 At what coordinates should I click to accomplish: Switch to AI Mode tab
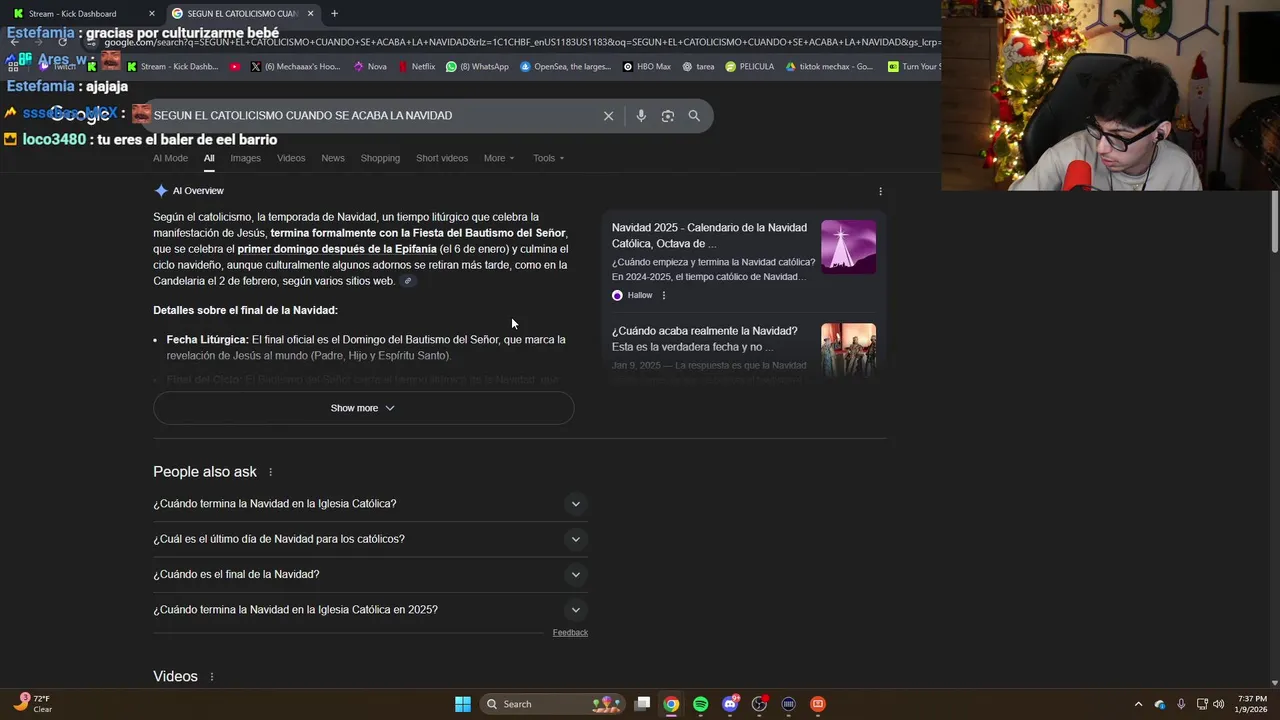coord(170,158)
